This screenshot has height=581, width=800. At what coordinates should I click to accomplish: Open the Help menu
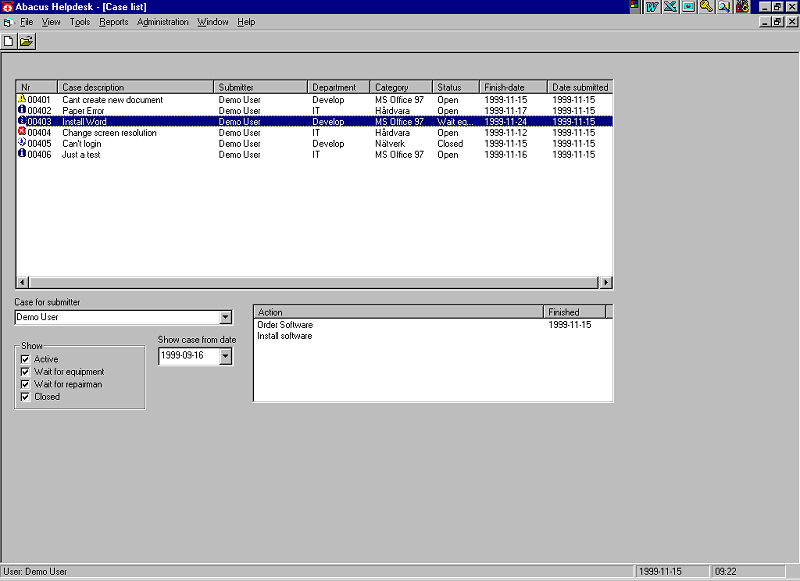point(246,22)
